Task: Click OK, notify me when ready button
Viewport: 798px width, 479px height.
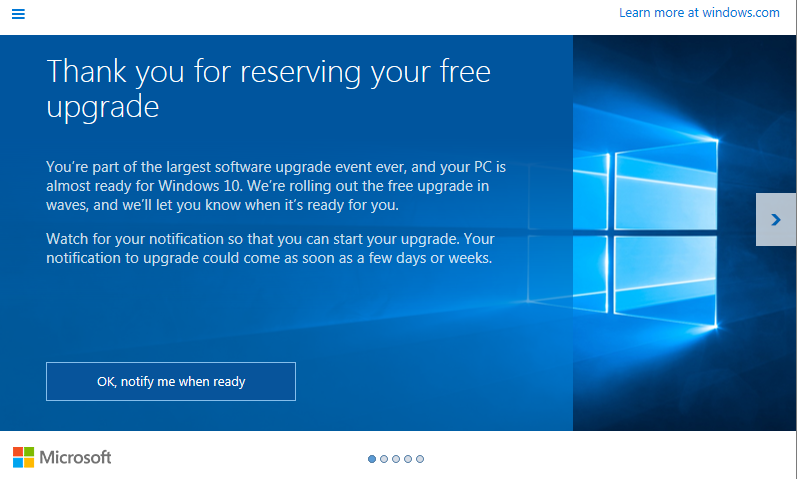Action: point(171,381)
